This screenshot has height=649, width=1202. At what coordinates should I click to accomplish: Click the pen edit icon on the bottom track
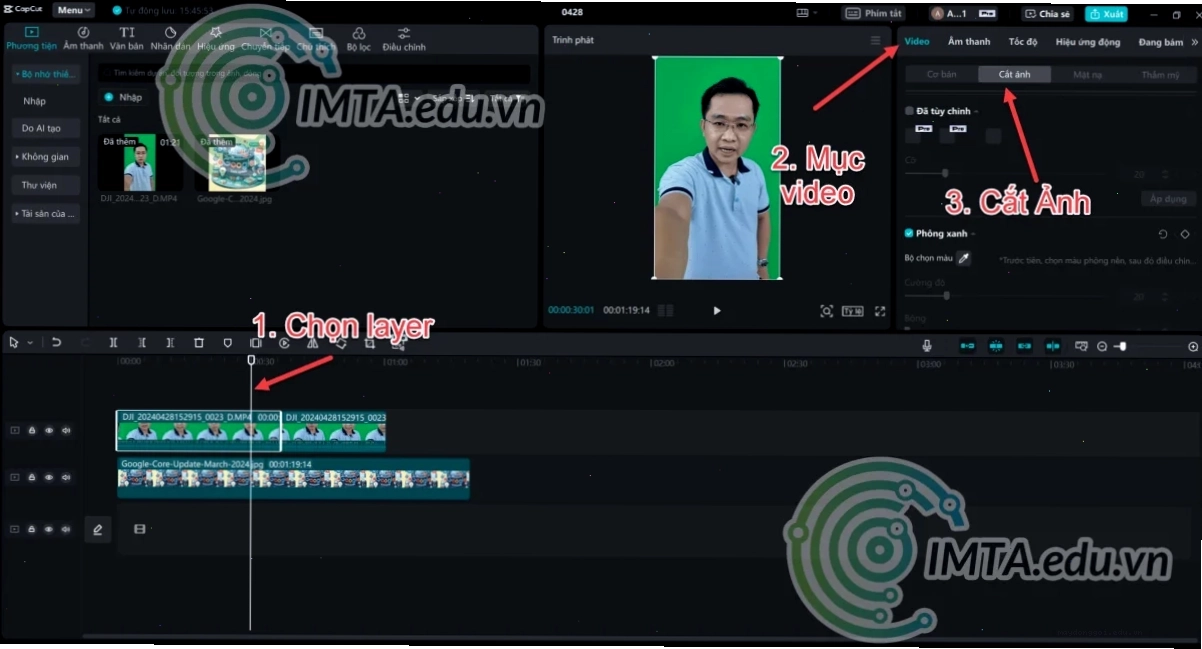click(97, 529)
